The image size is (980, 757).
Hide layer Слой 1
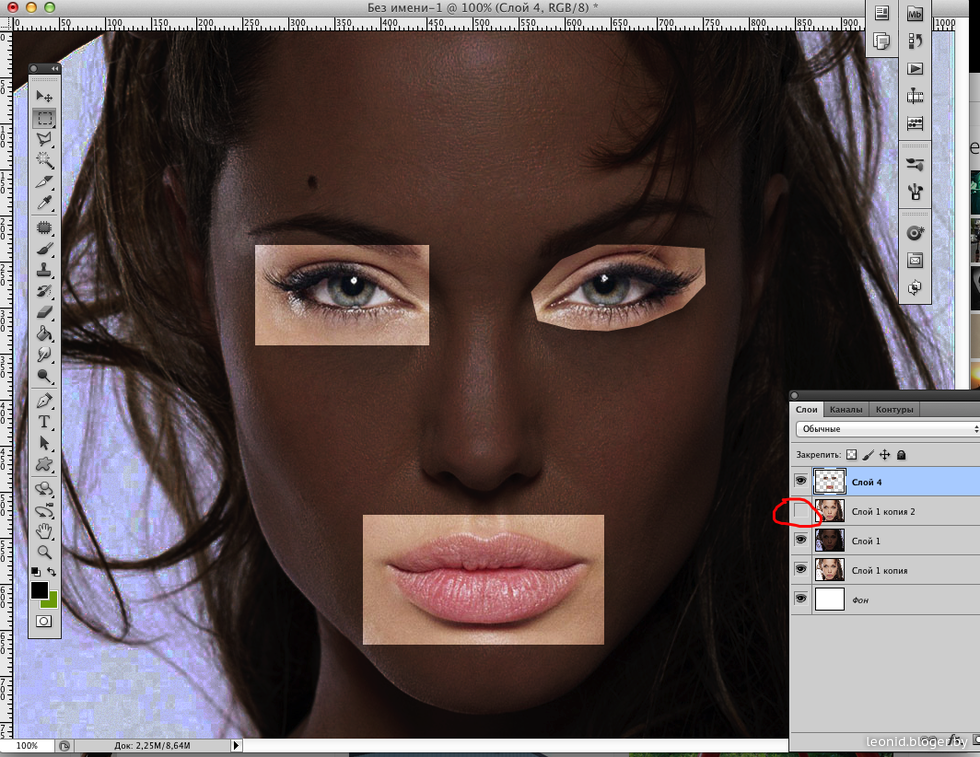801,539
